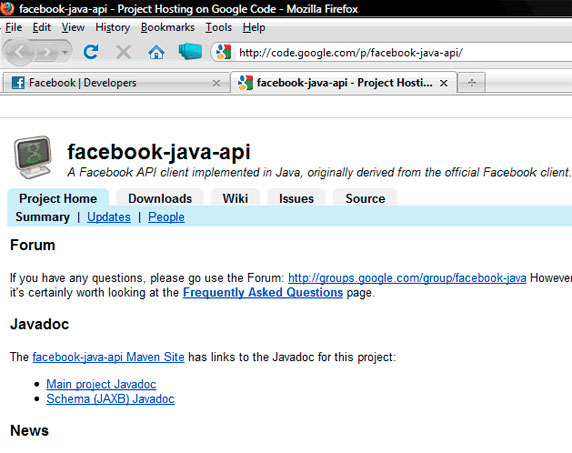Open the File menu

pyautogui.click(x=13, y=27)
